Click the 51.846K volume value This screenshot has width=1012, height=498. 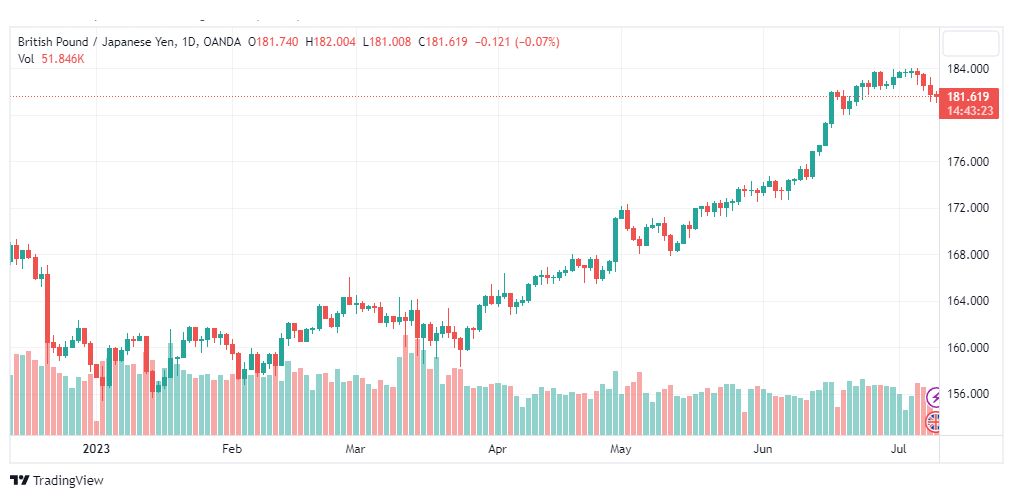[x=63, y=59]
